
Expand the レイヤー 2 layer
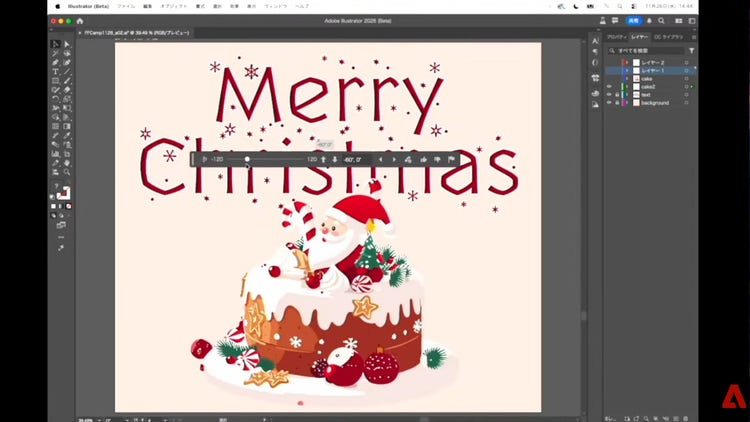(627, 62)
